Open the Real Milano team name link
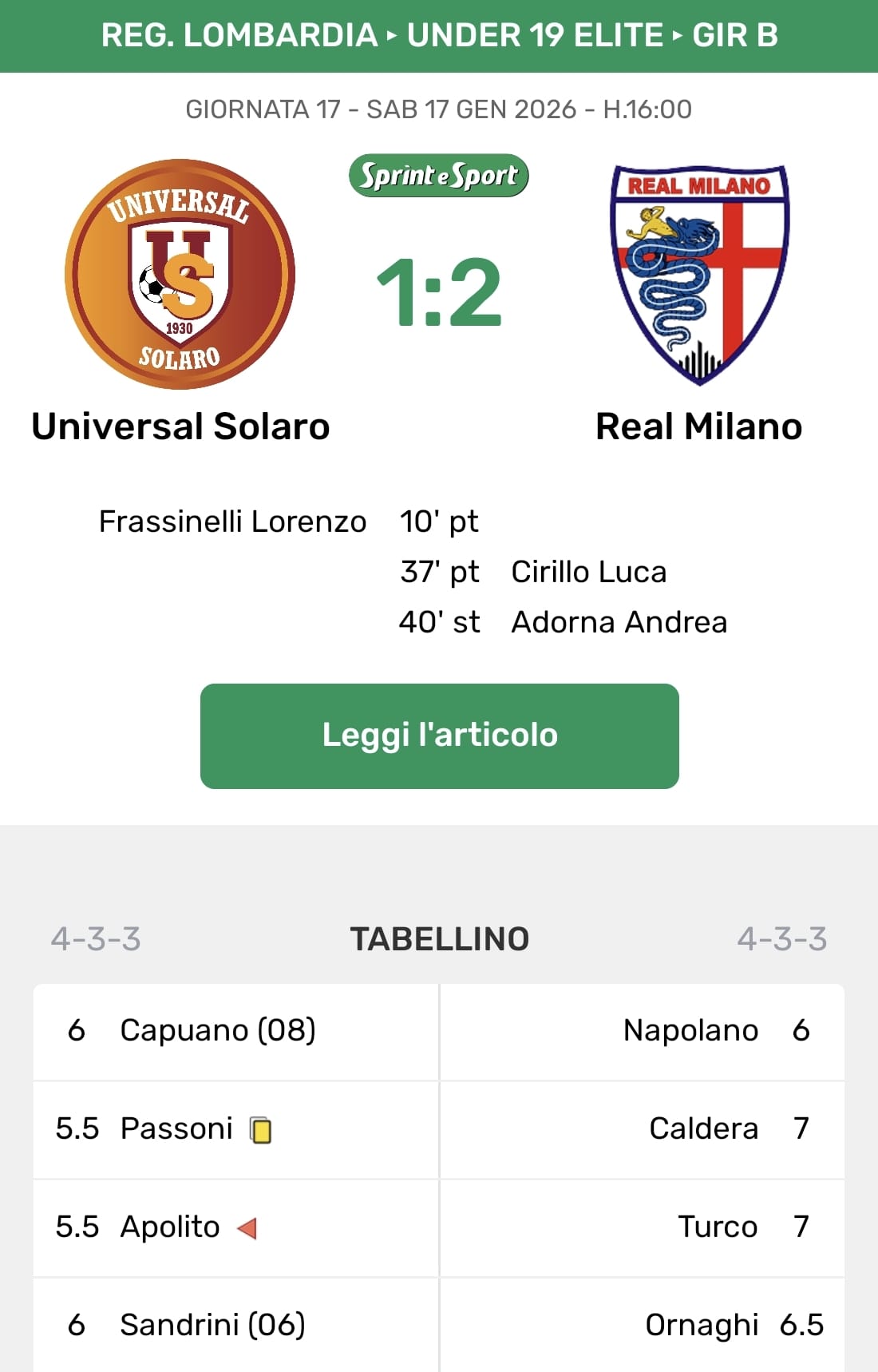This screenshot has height=1372, width=878. (699, 426)
